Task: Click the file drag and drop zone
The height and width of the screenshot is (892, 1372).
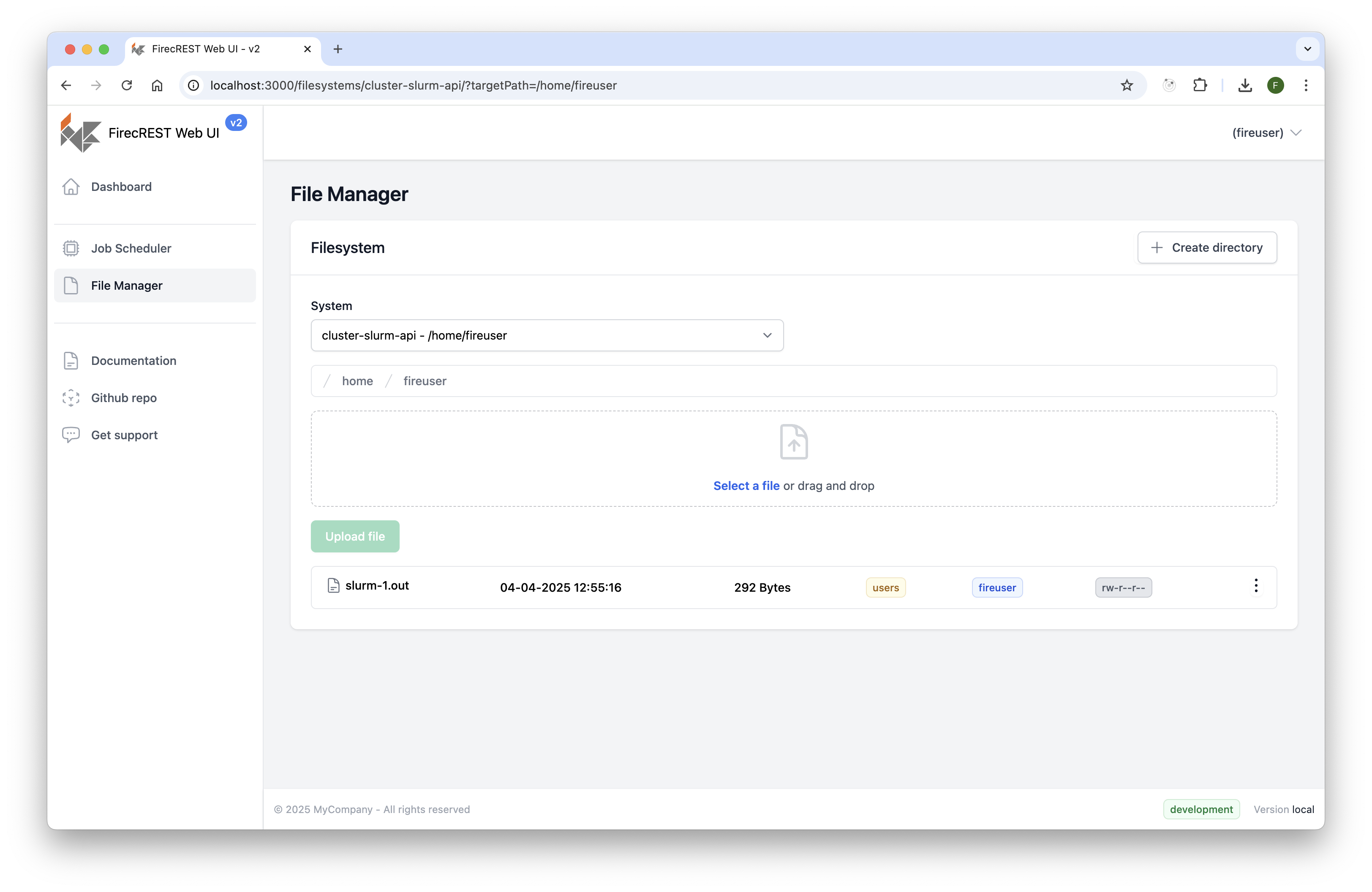Action: tap(794, 459)
